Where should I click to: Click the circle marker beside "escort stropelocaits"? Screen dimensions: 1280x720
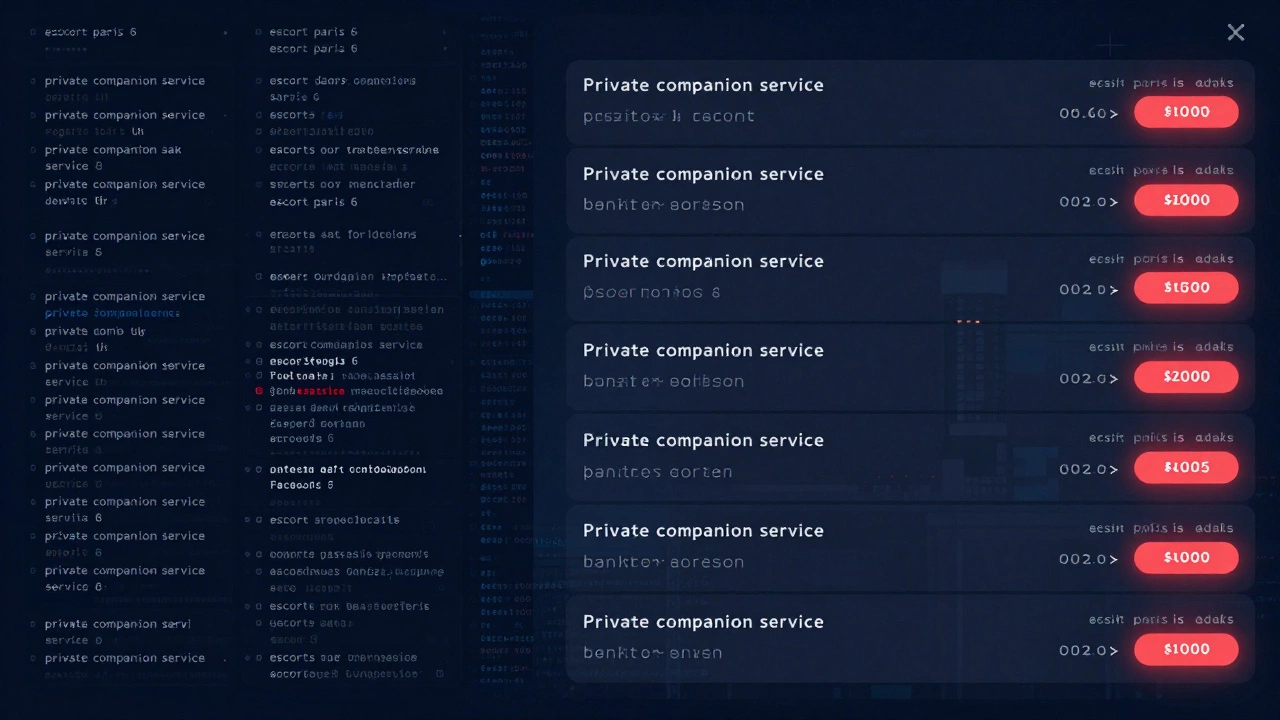point(259,519)
